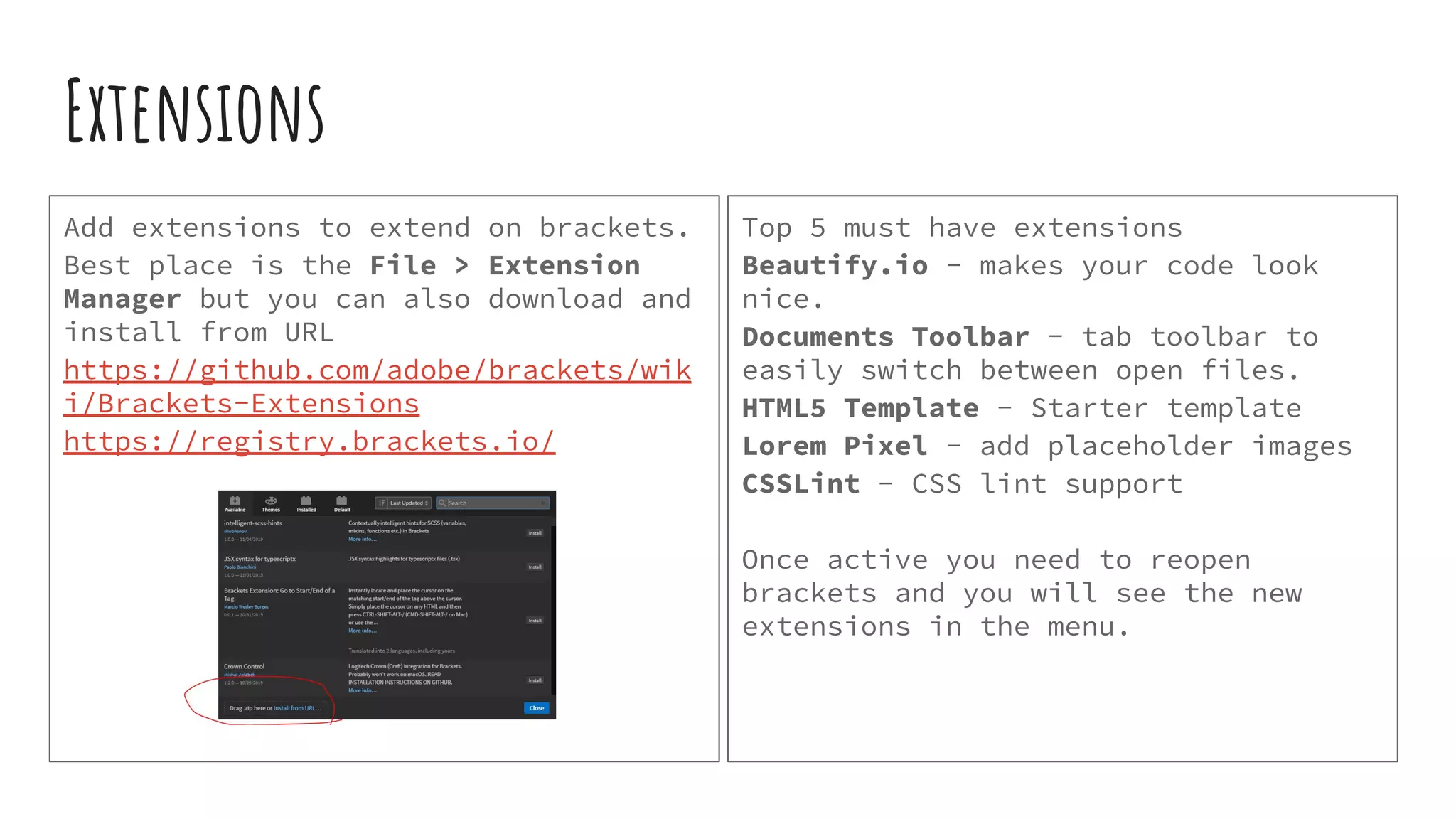Click the 'CSSLint' bold text

[801, 484]
